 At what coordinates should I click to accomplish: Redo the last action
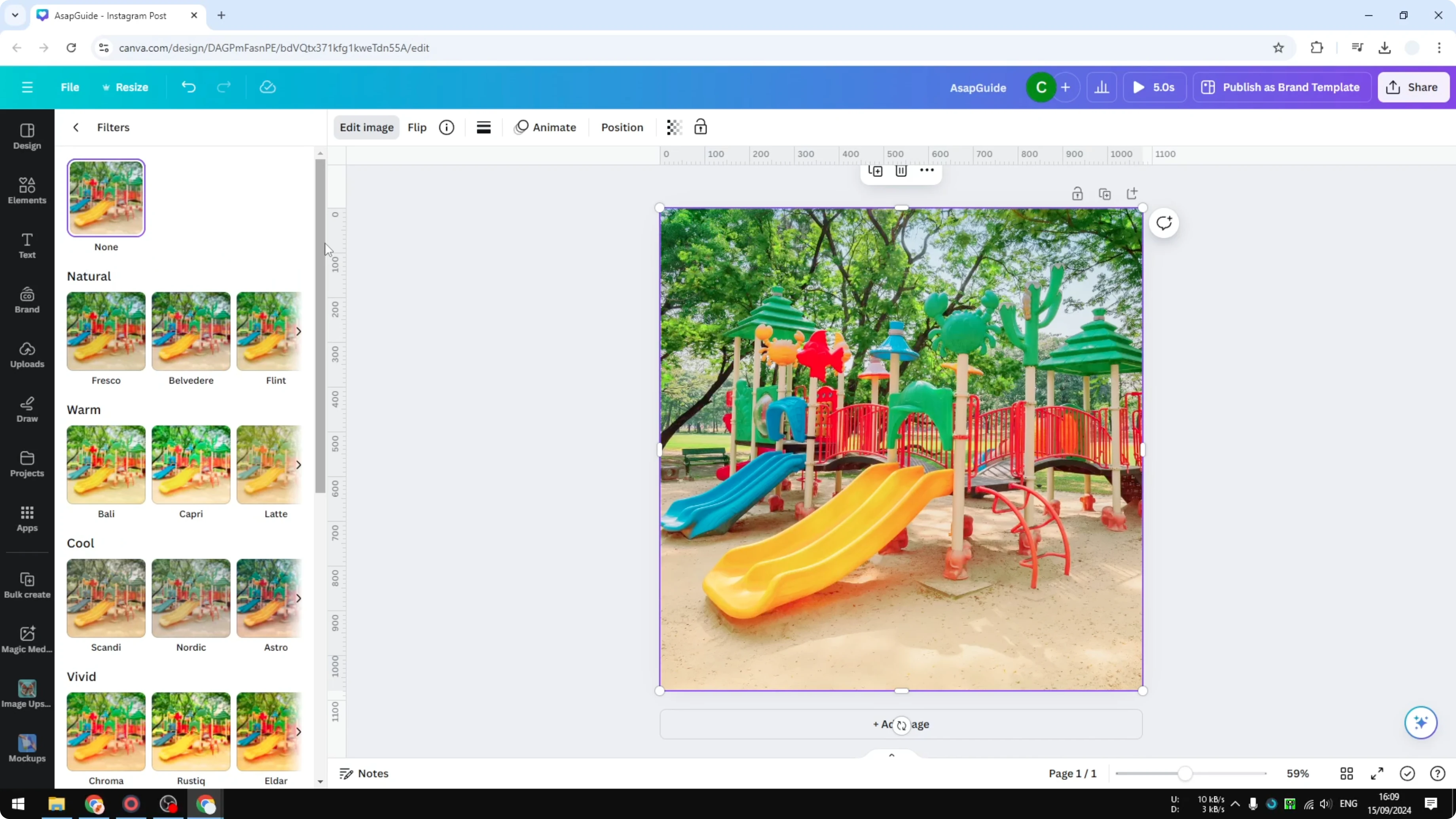(224, 87)
